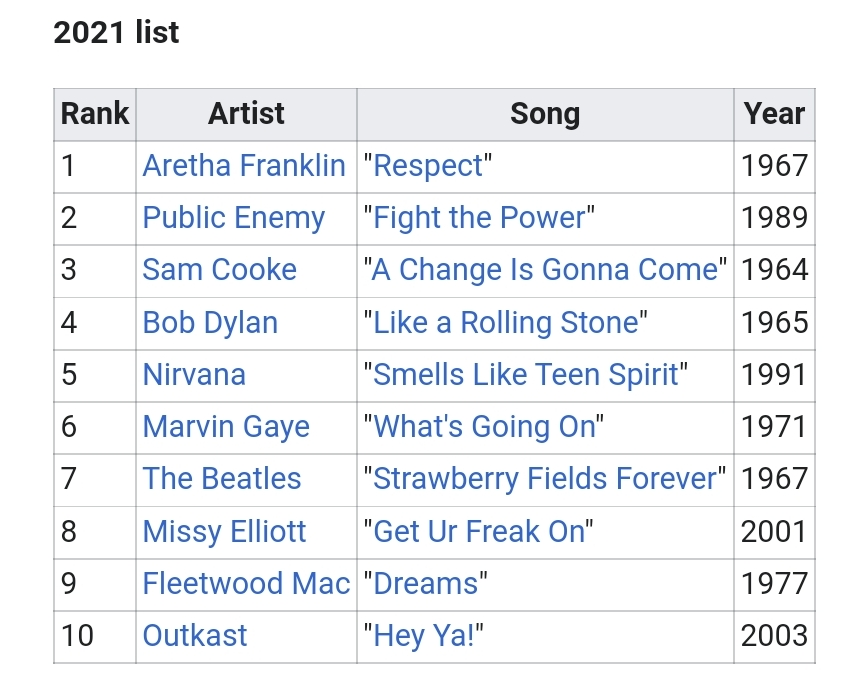Click the "What's Going On" link
852x692 pixels.
484,427
